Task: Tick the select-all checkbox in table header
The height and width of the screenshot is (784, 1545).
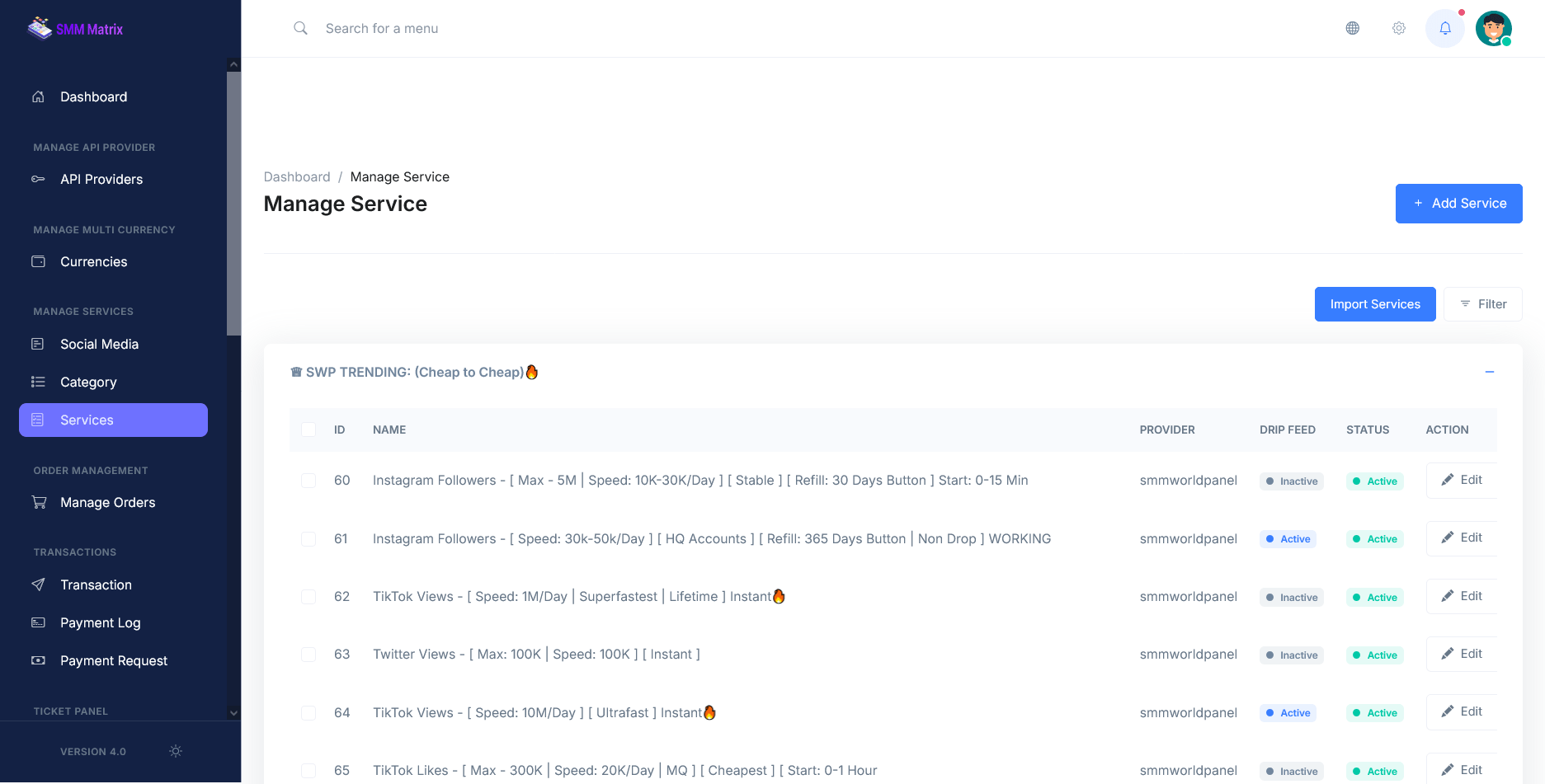Action: pos(309,430)
